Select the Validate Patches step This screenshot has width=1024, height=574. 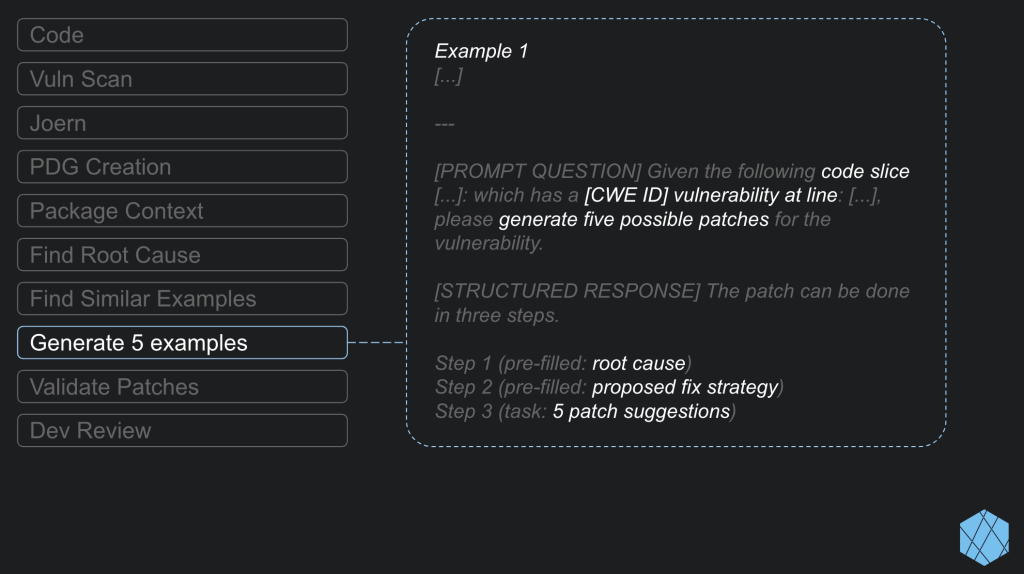click(x=182, y=387)
